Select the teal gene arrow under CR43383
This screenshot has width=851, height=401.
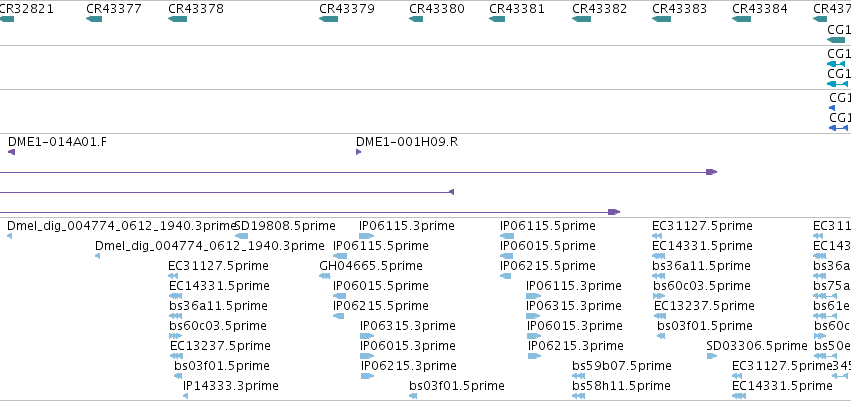click(662, 19)
